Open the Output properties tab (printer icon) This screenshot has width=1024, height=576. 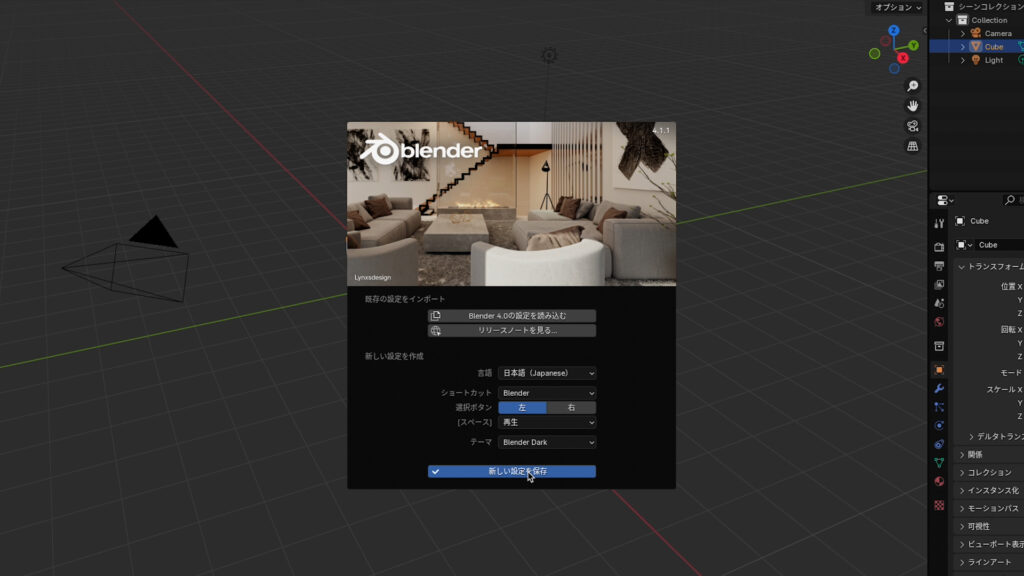point(939,266)
